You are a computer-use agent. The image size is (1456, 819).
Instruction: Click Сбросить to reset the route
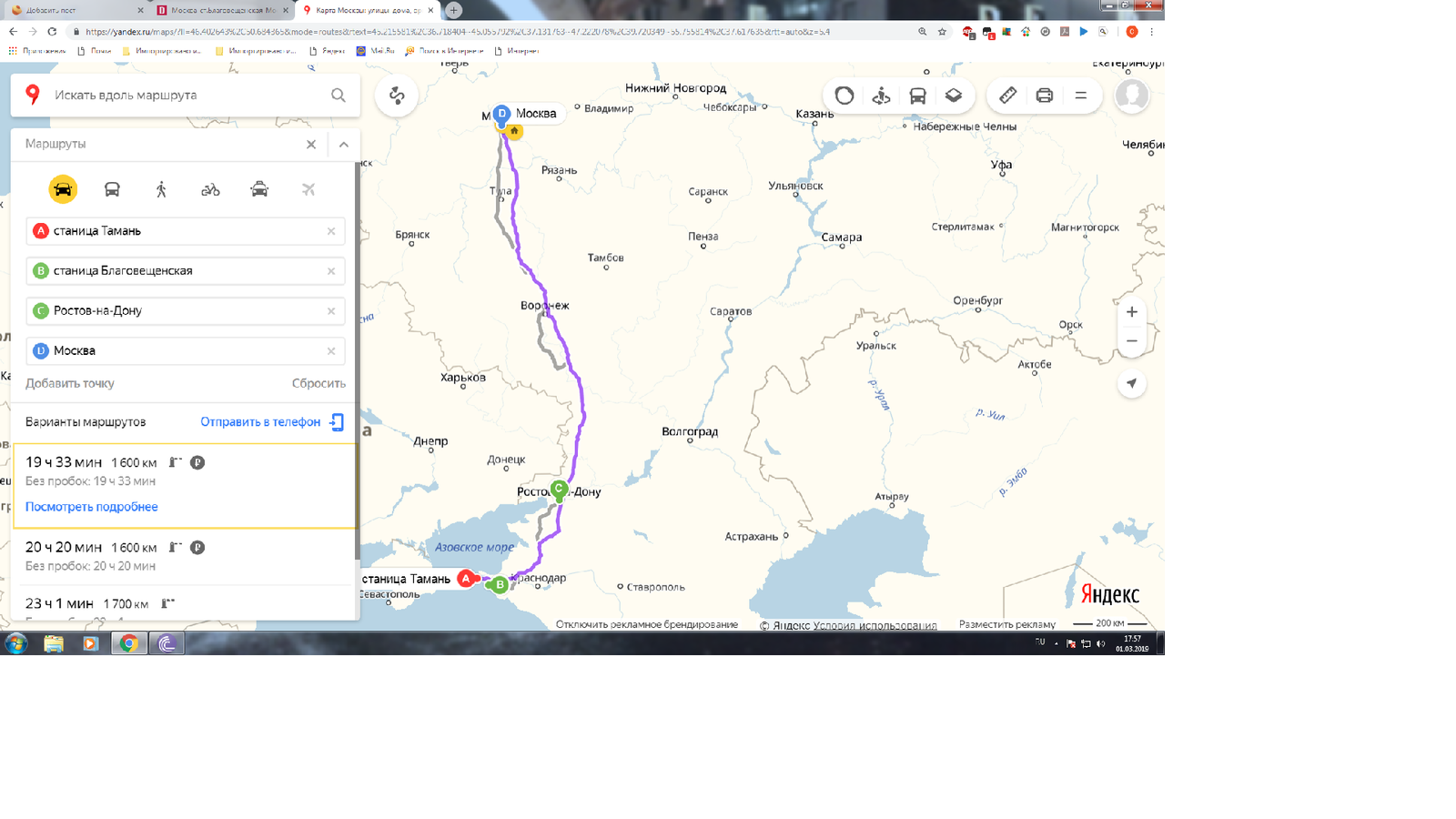pos(318,383)
